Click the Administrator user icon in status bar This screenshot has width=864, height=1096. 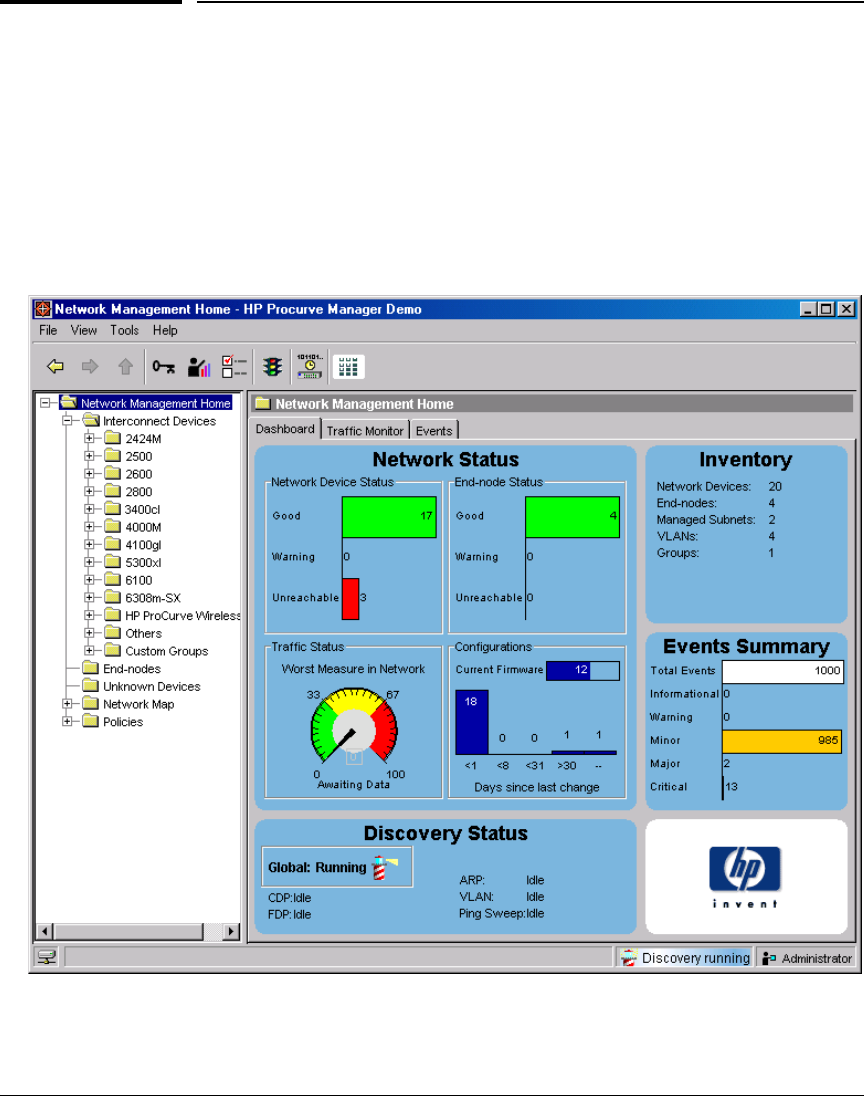pos(770,958)
